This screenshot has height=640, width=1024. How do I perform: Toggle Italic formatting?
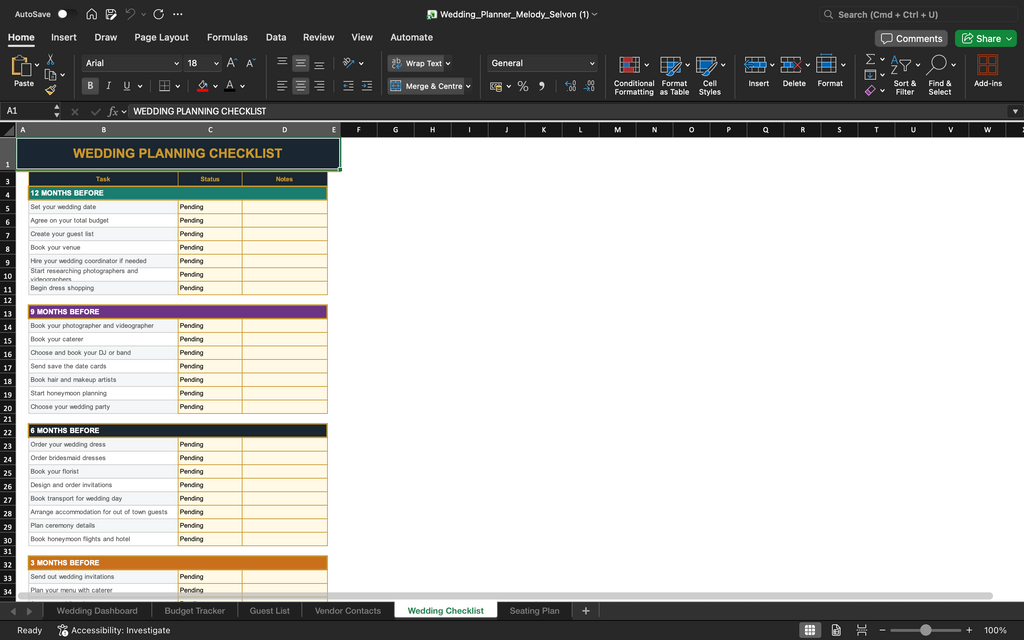[x=108, y=86]
